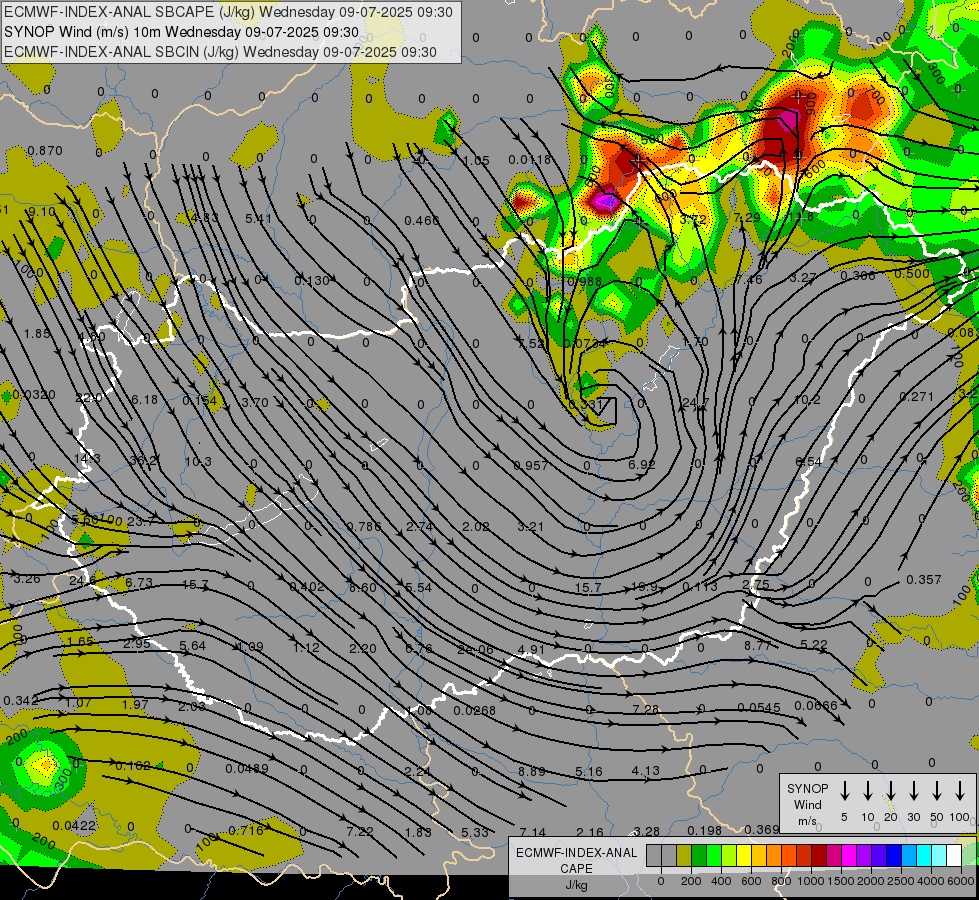Click the map value 8.60
This screenshot has height=900, width=979.
[x=363, y=588]
